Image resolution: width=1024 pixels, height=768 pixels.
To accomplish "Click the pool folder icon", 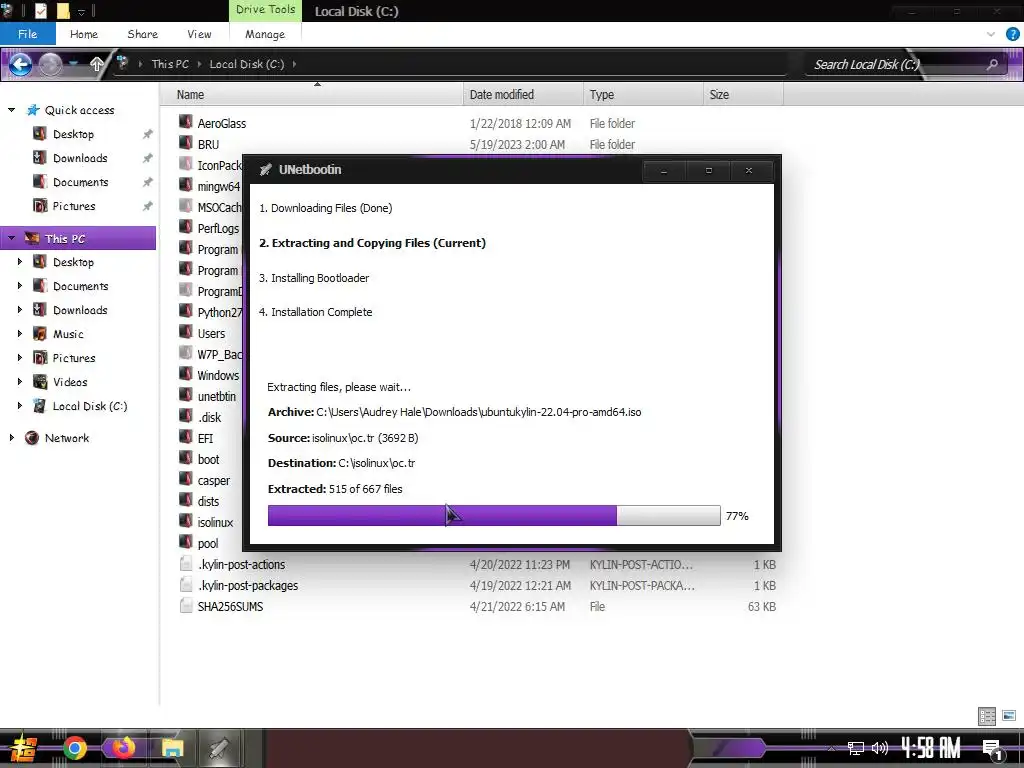I will pos(186,542).
